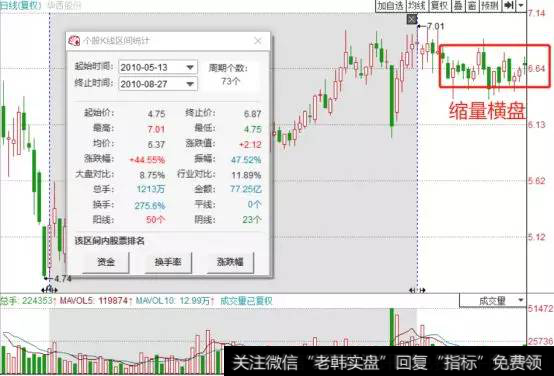The height and width of the screenshot is (376, 554).
Task: Click the 5.62 price axis label
Action: pyautogui.click(x=536, y=181)
